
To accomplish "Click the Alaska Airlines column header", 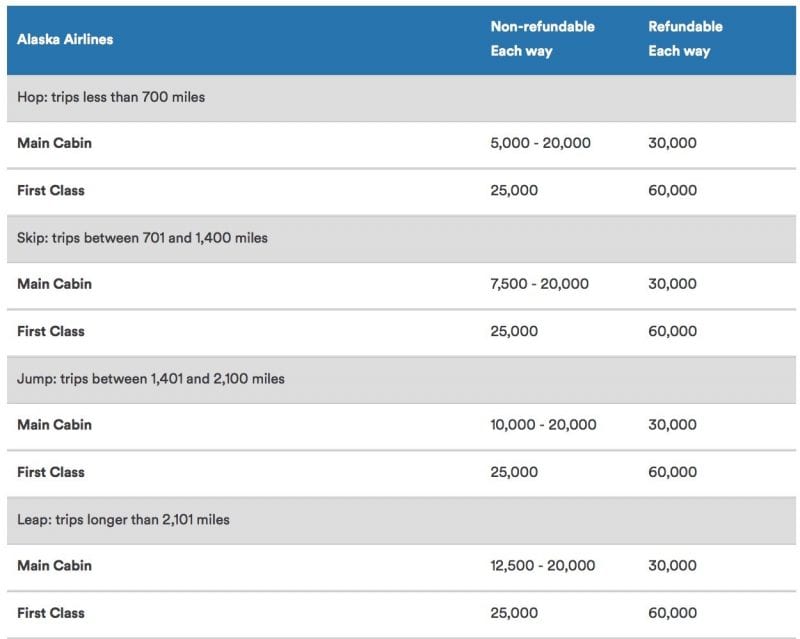I will tap(65, 40).
